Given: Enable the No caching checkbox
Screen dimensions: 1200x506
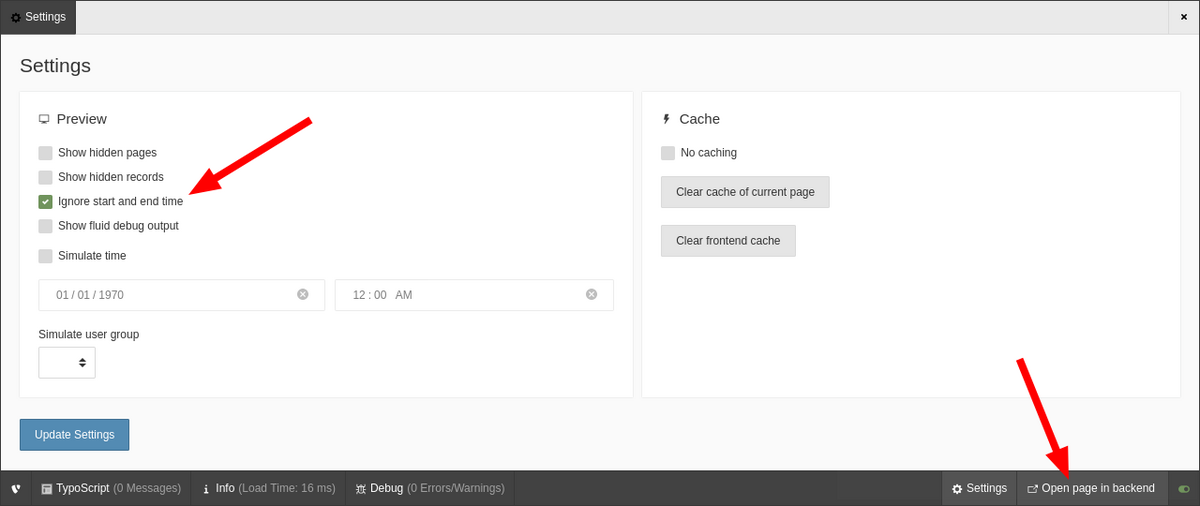Looking at the screenshot, I should pyautogui.click(x=668, y=153).
